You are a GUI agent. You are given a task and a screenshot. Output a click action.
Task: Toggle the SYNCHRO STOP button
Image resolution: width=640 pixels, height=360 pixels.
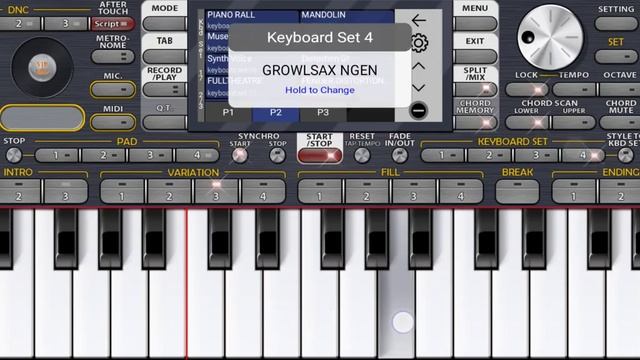click(x=278, y=156)
